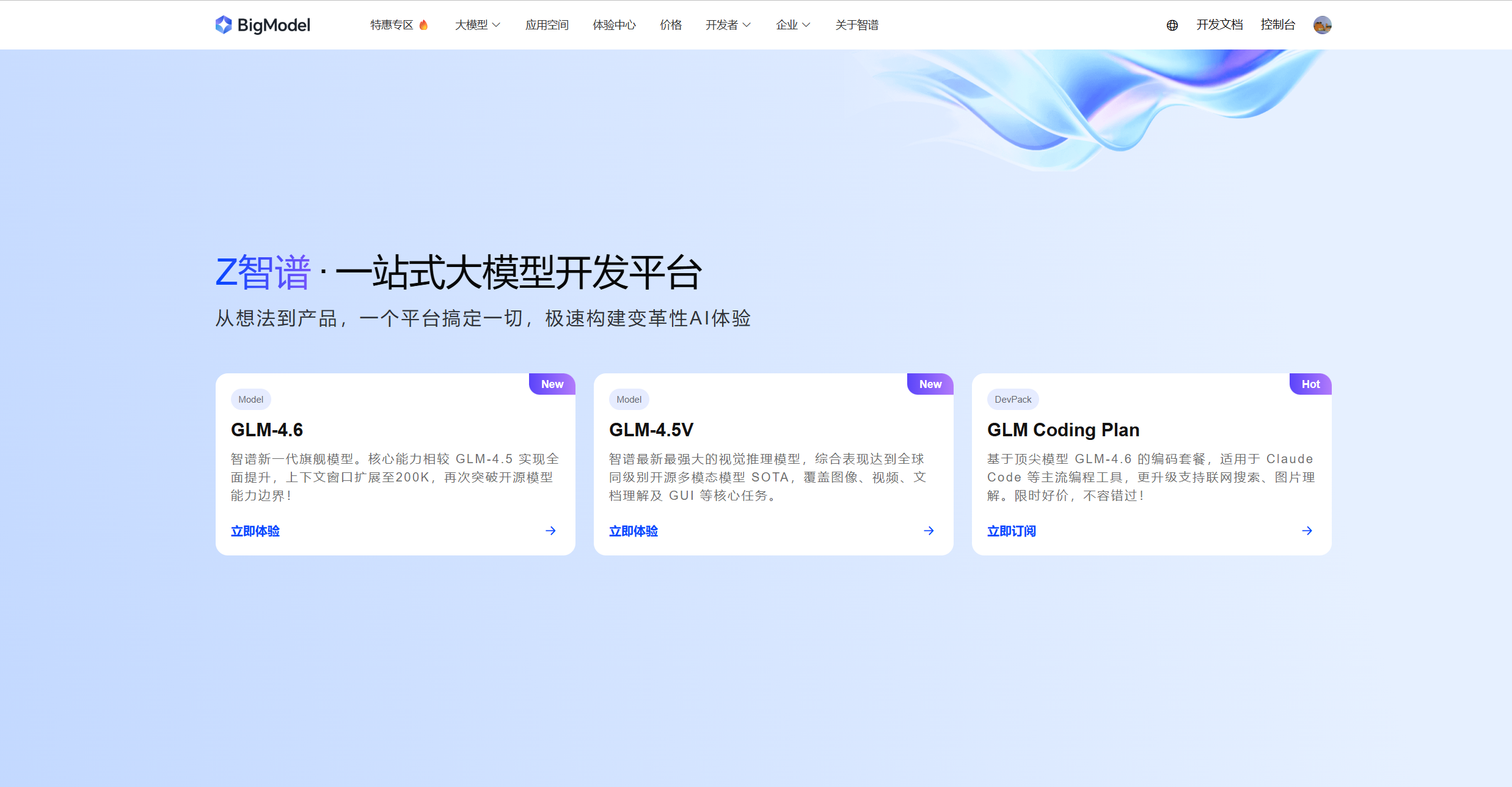This screenshot has height=787, width=1512.
Task: Click the DevPack tag label
Action: pos(1013,400)
